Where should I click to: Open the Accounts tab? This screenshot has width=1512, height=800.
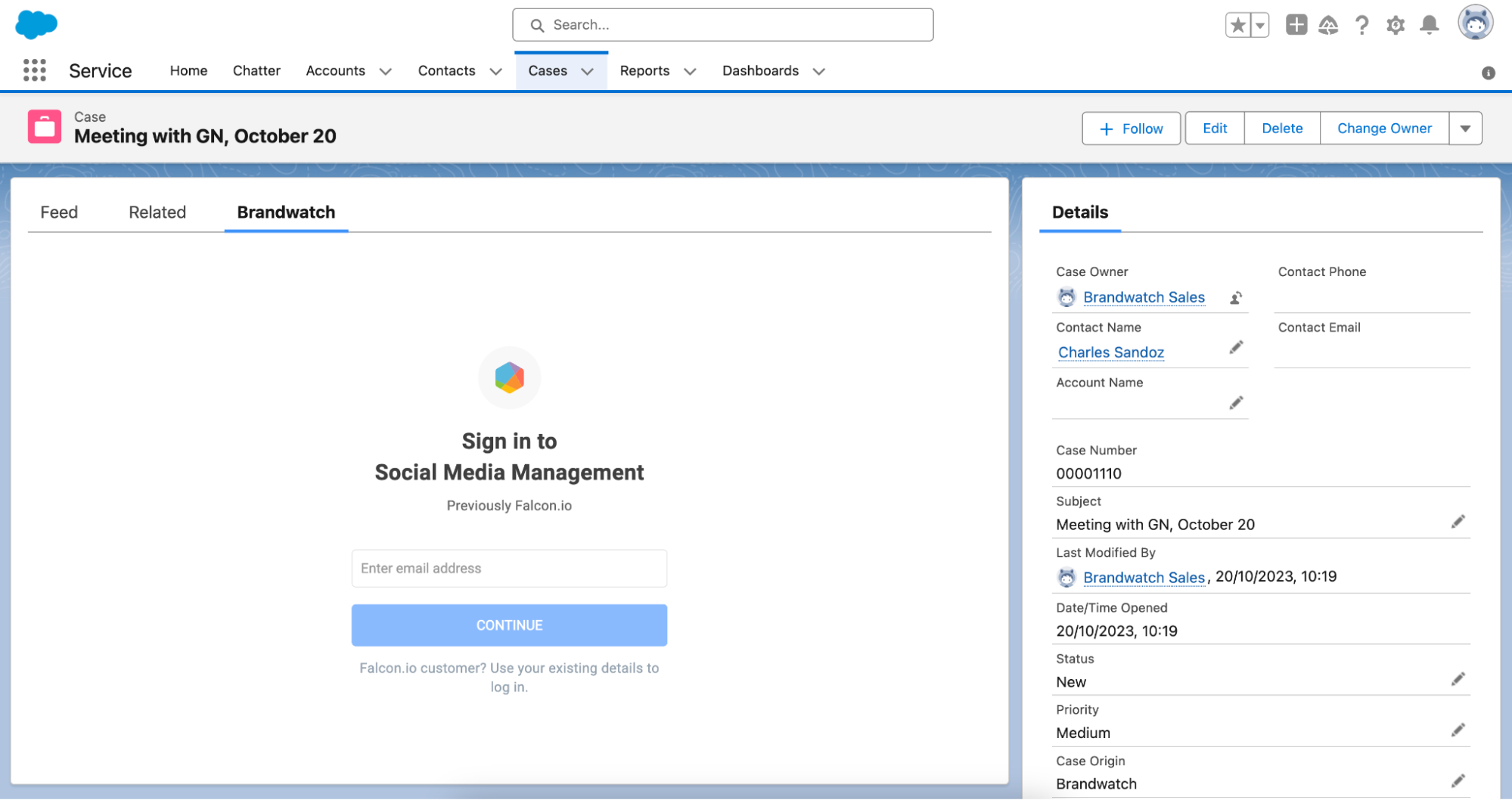tap(335, 71)
